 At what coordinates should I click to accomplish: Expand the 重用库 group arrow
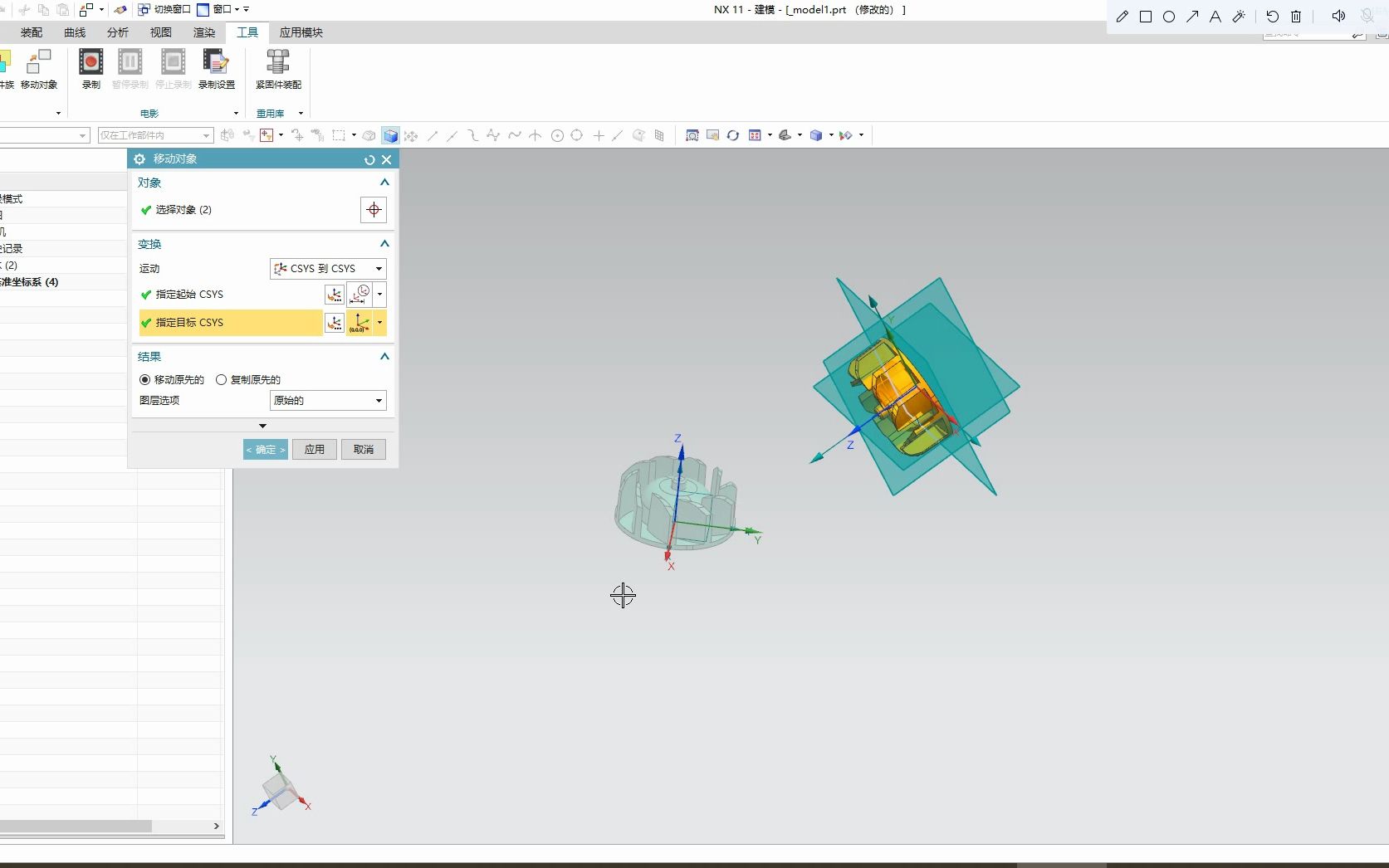[301, 114]
